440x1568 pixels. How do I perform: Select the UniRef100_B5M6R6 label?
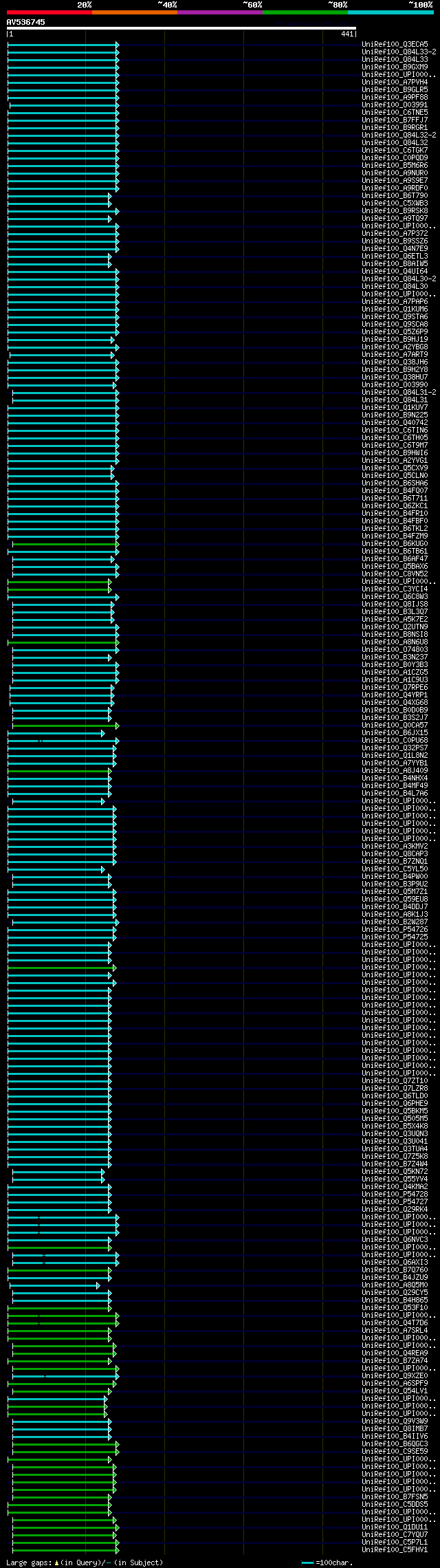pos(395,165)
